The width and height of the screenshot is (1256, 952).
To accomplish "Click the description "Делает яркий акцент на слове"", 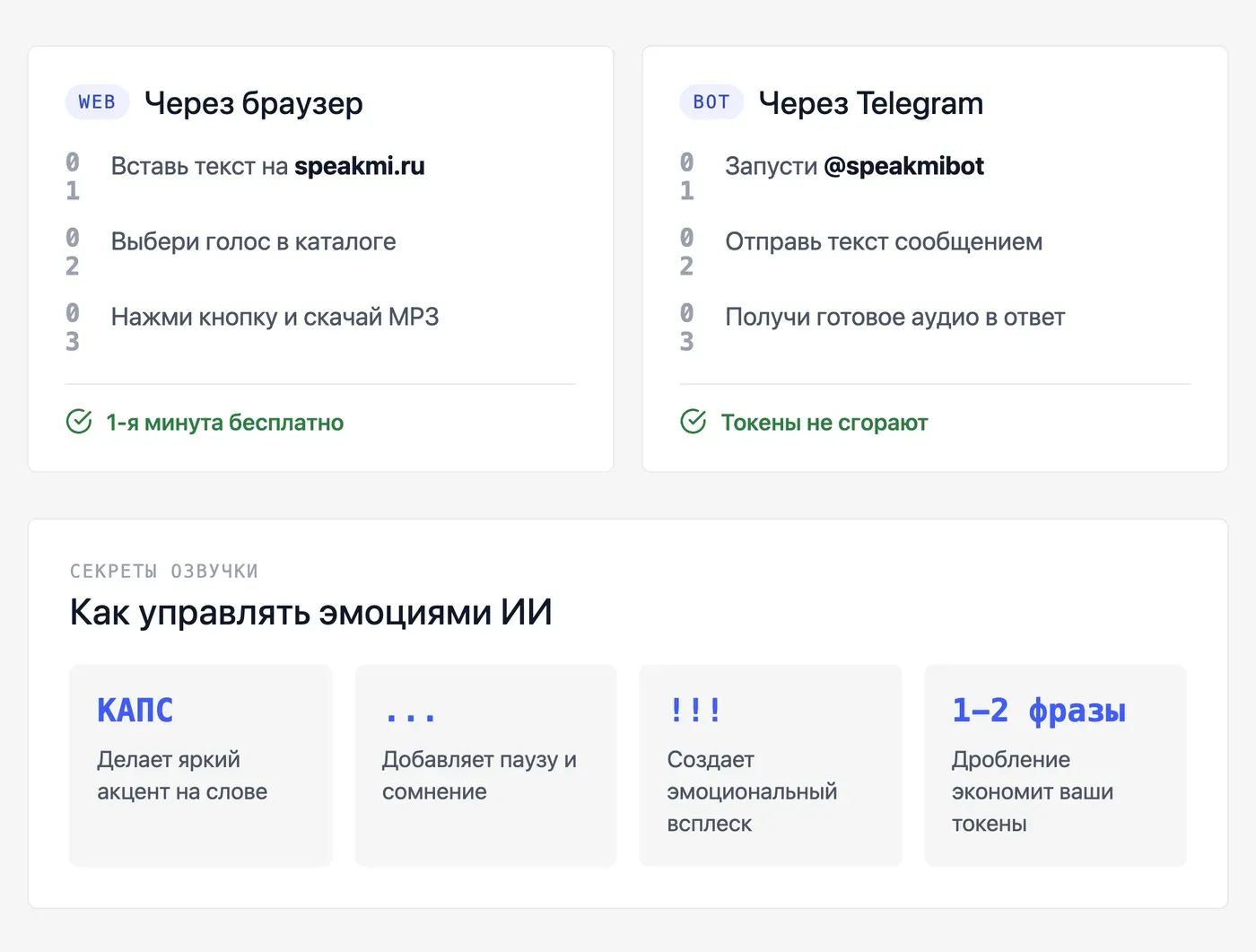I will coord(182,775).
